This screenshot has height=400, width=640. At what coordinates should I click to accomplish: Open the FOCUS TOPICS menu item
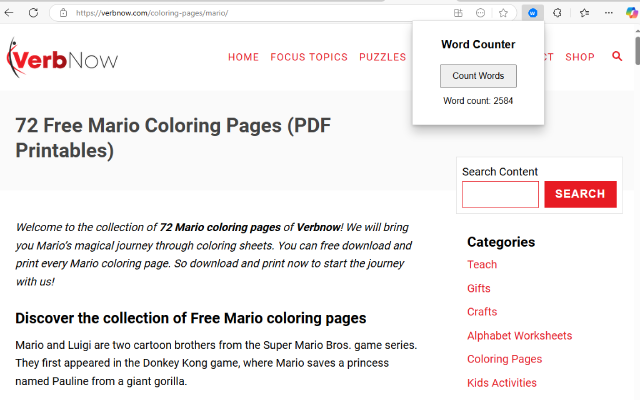click(x=309, y=57)
